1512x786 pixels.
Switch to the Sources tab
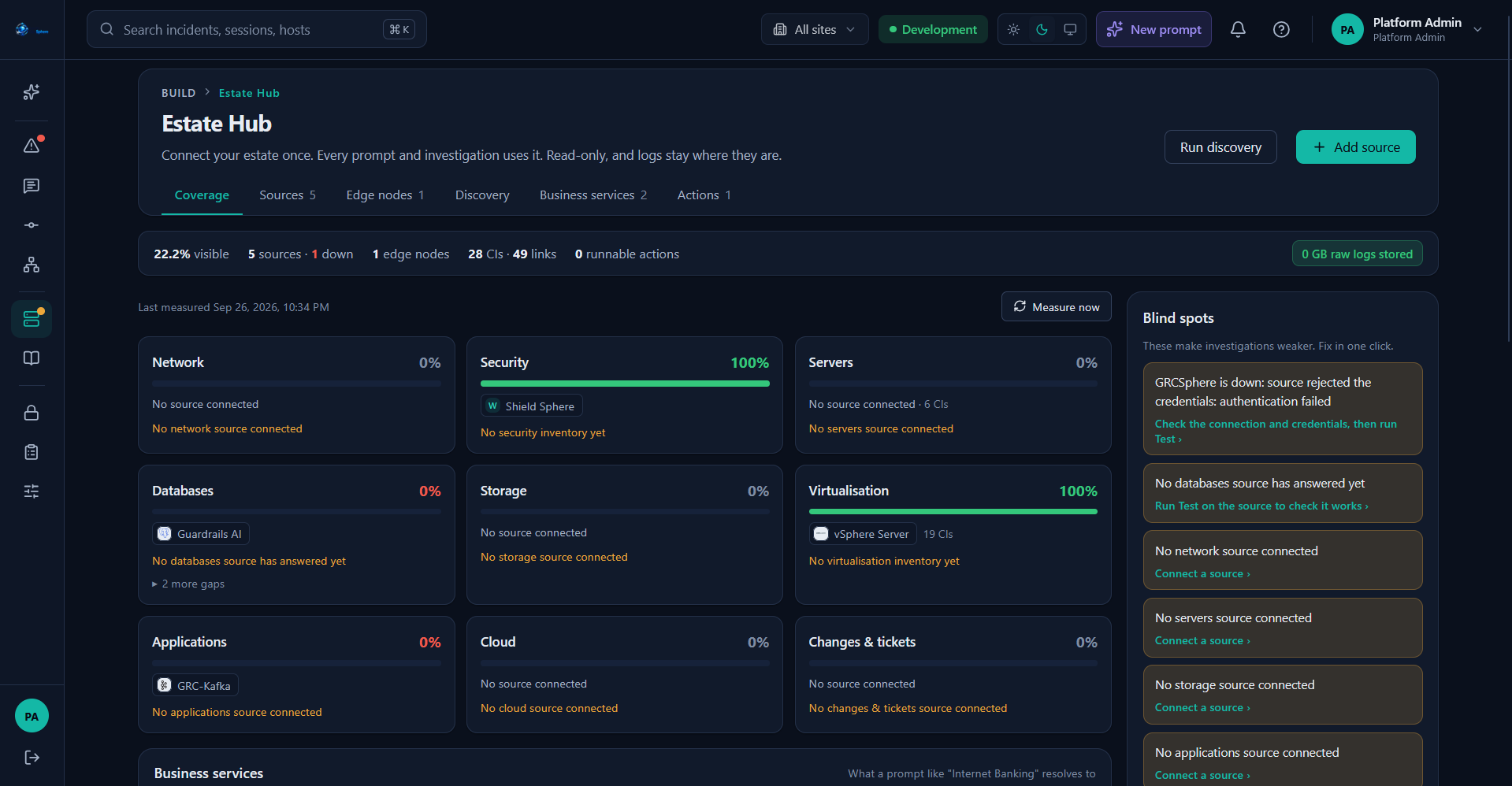(288, 195)
